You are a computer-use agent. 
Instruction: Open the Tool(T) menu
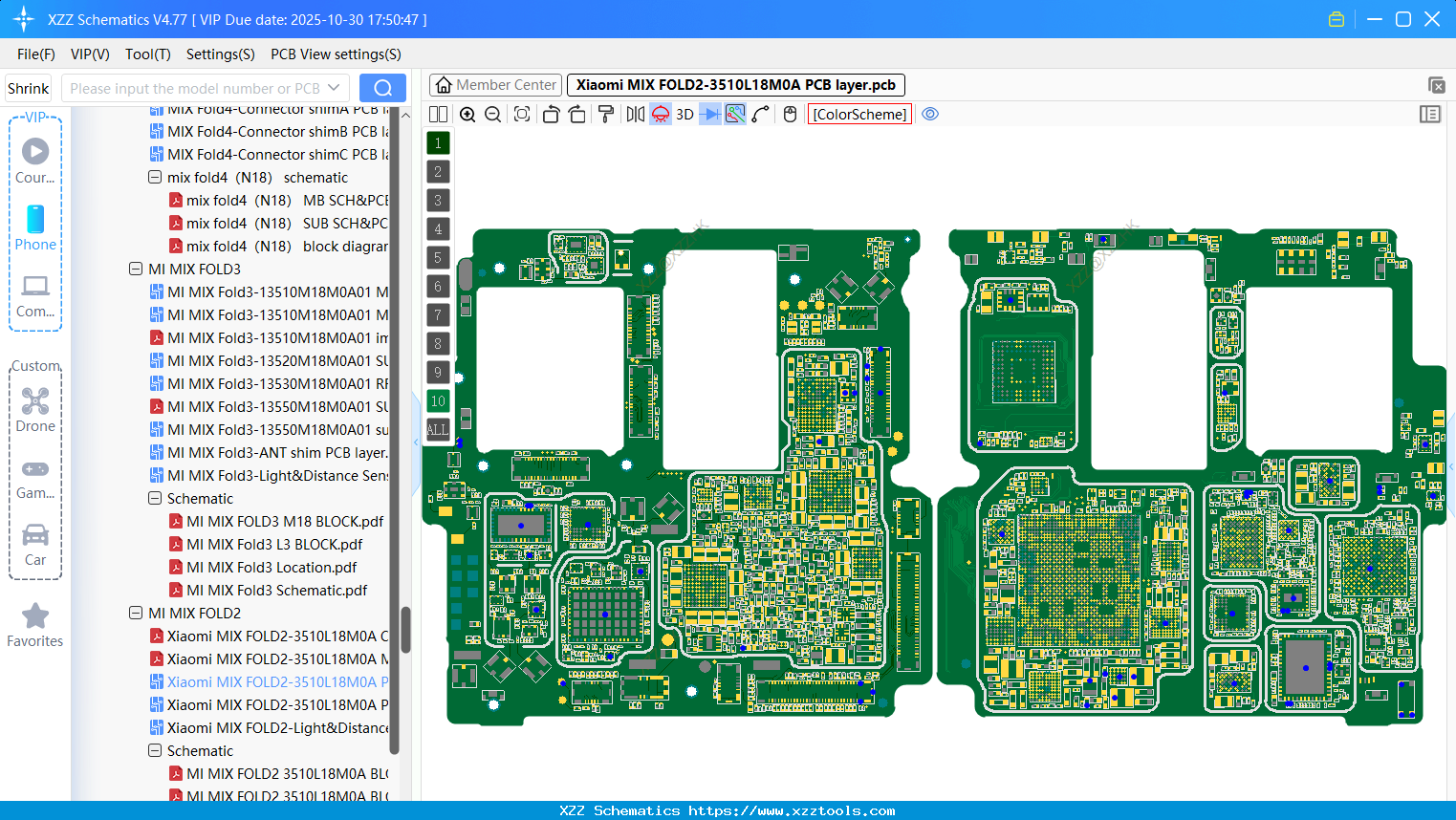[x=147, y=54]
